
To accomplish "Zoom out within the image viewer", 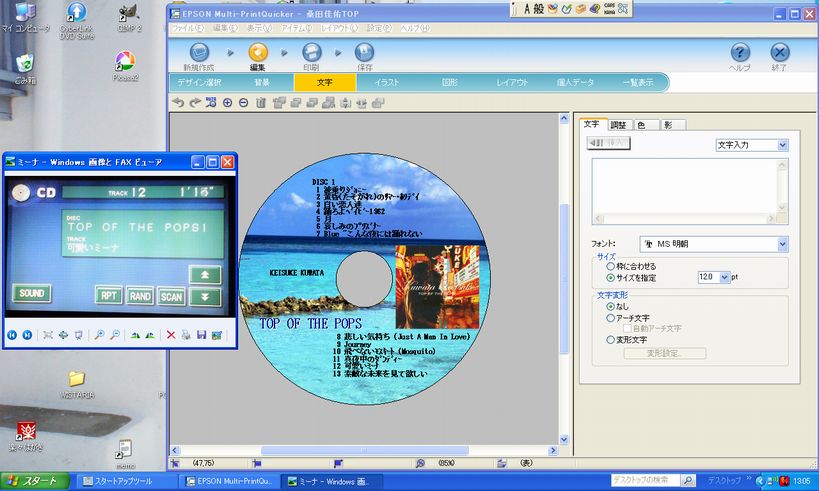I will tap(115, 335).
